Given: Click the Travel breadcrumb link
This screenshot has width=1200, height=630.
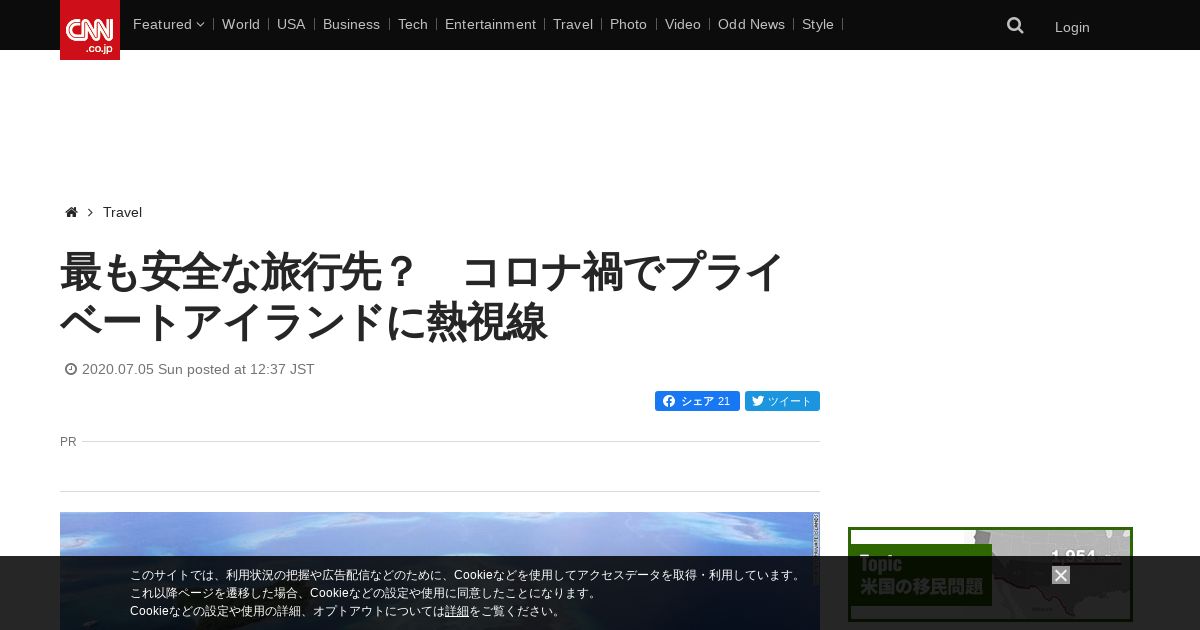Looking at the screenshot, I should pyautogui.click(x=122, y=212).
